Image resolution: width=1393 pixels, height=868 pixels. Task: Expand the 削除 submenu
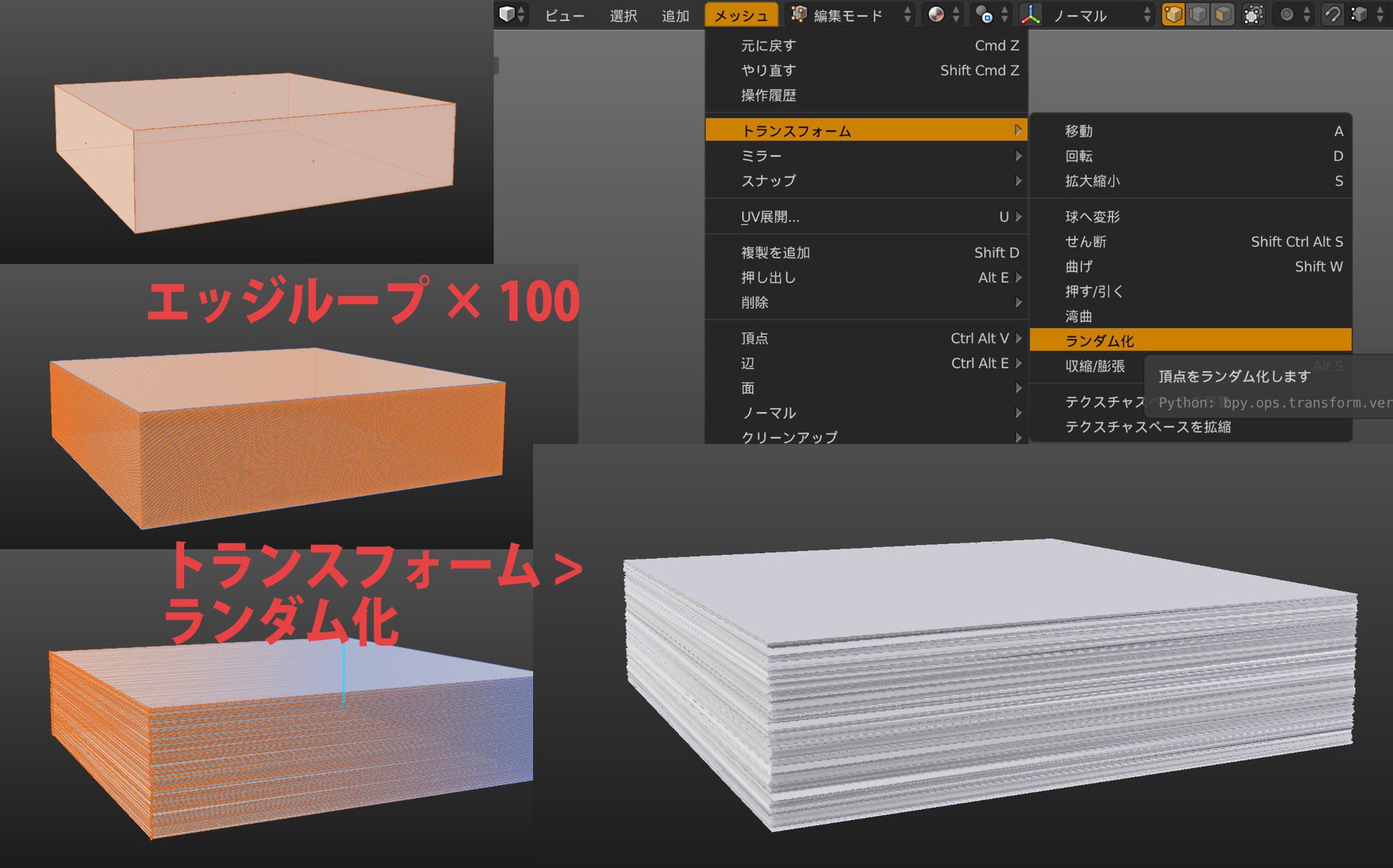[x=866, y=302]
